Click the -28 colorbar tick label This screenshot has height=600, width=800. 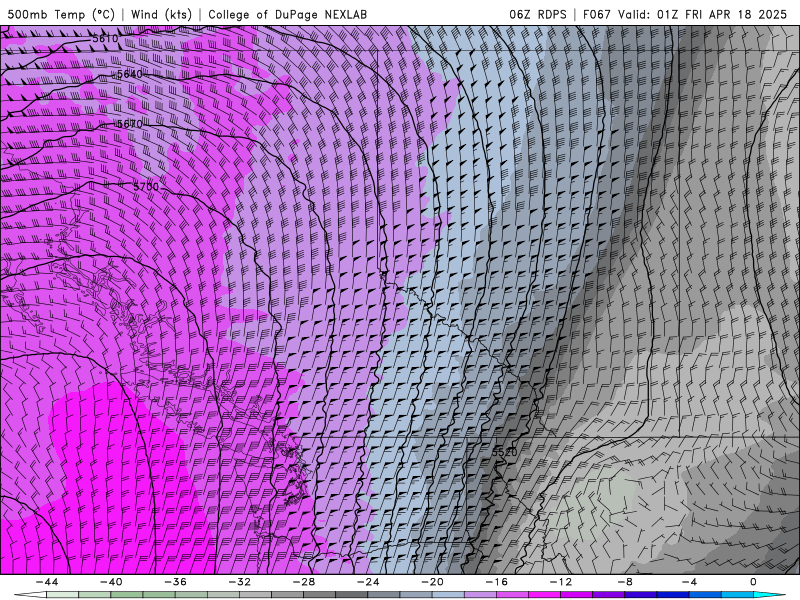point(304,582)
